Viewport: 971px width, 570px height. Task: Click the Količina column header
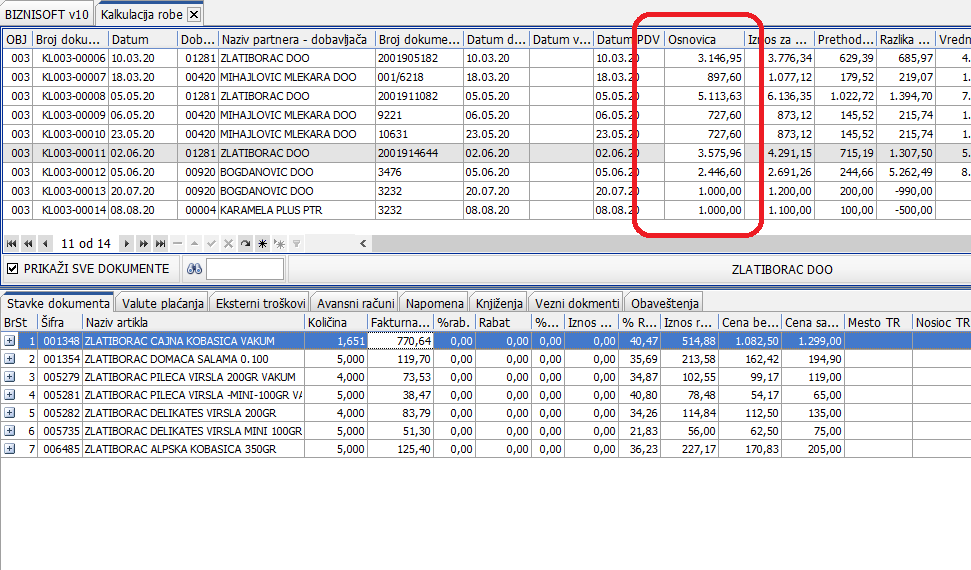click(x=336, y=322)
